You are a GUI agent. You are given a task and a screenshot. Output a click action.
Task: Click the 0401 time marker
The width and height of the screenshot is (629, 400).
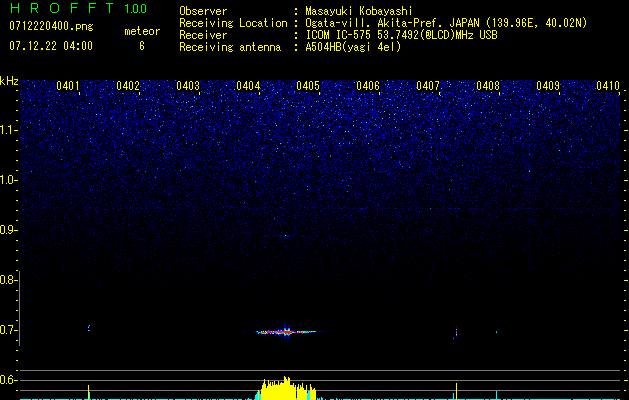[x=69, y=86]
